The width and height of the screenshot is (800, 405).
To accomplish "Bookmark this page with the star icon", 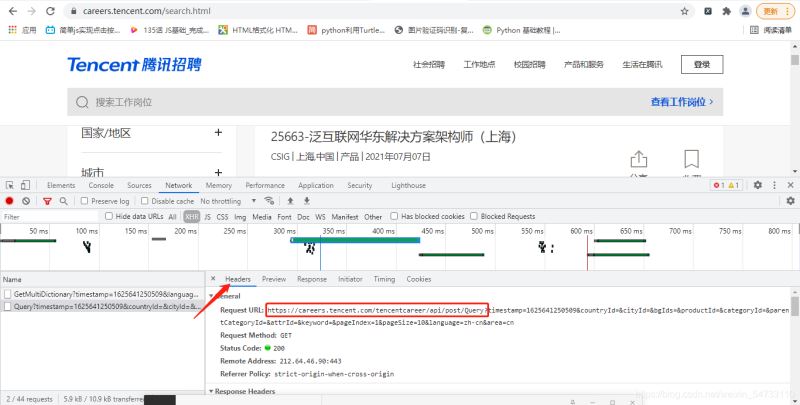I will click(x=685, y=11).
